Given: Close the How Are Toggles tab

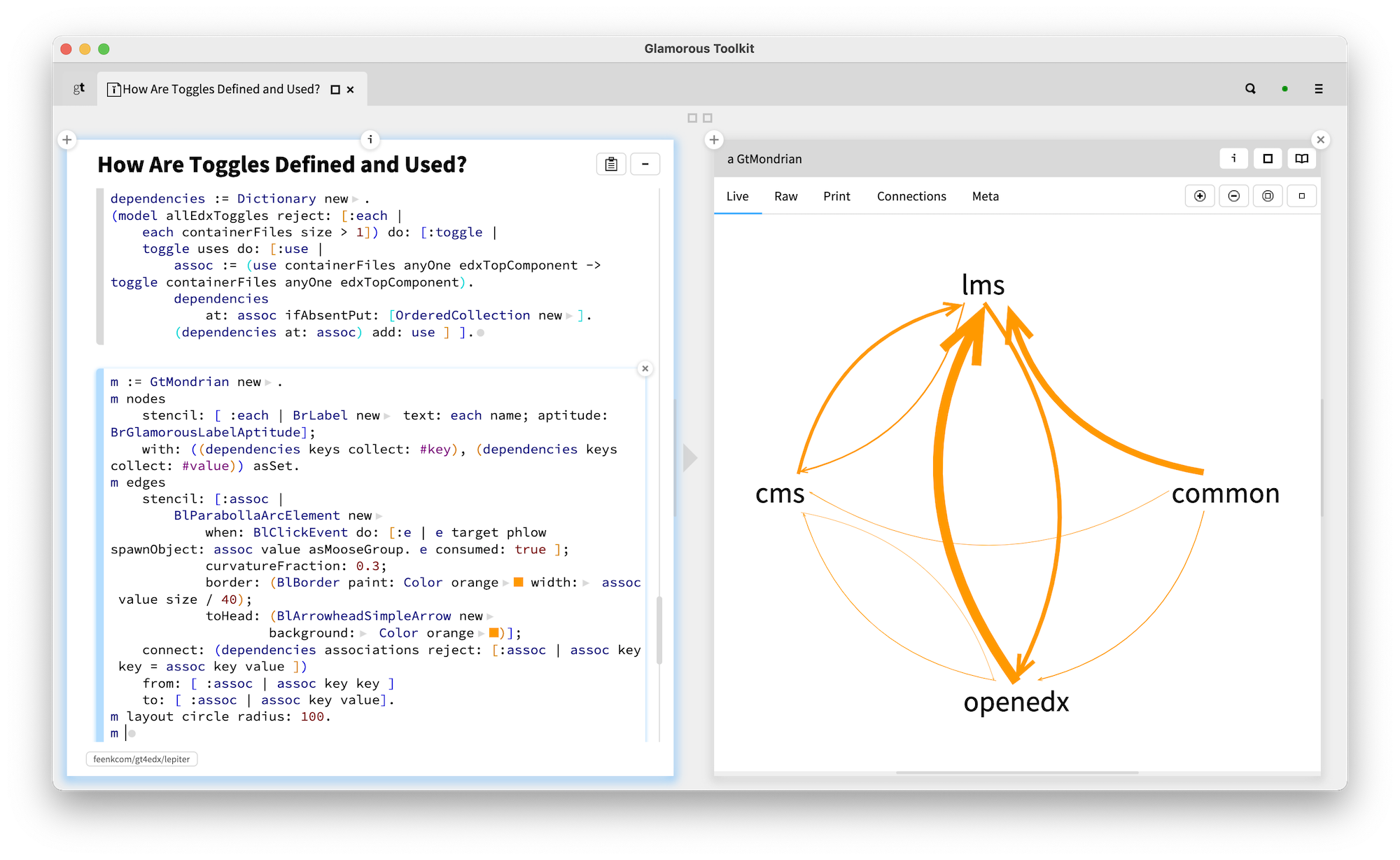Looking at the screenshot, I should (351, 90).
